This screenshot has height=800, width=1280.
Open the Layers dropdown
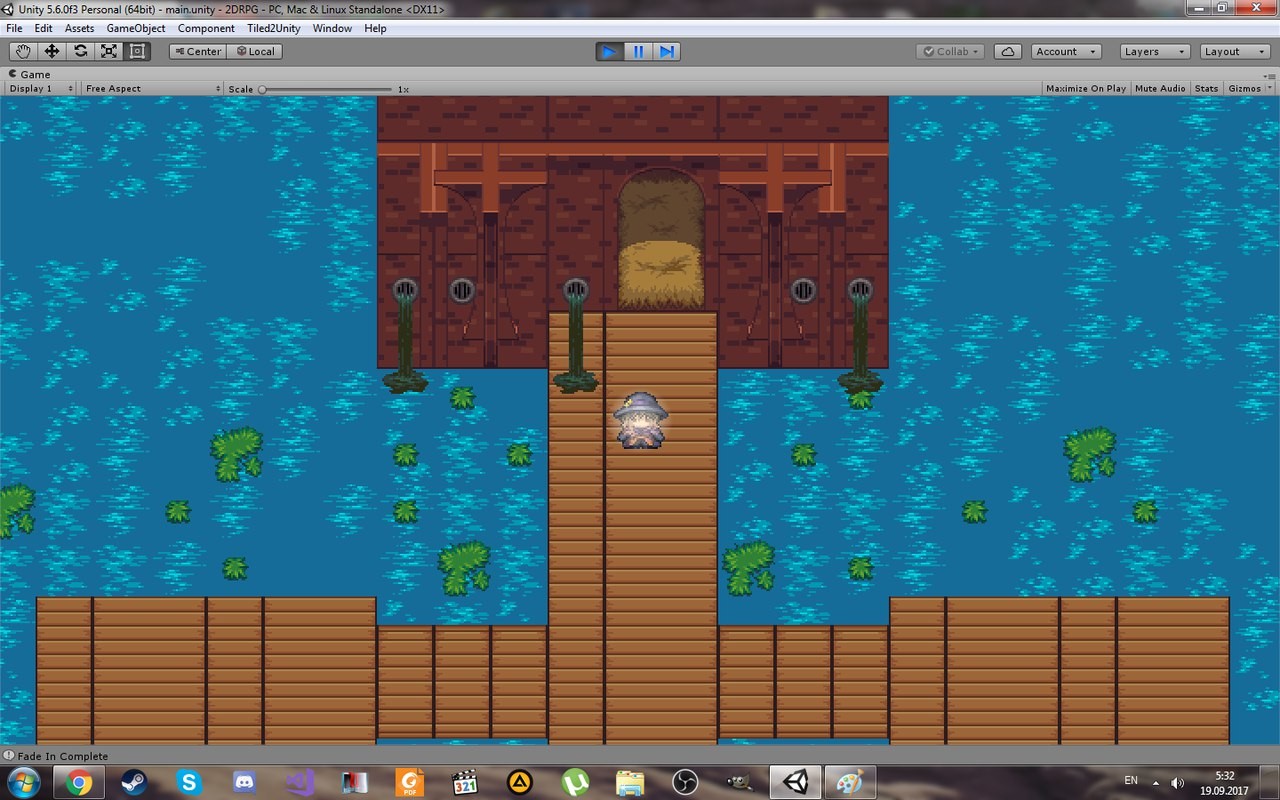[x=1154, y=51]
